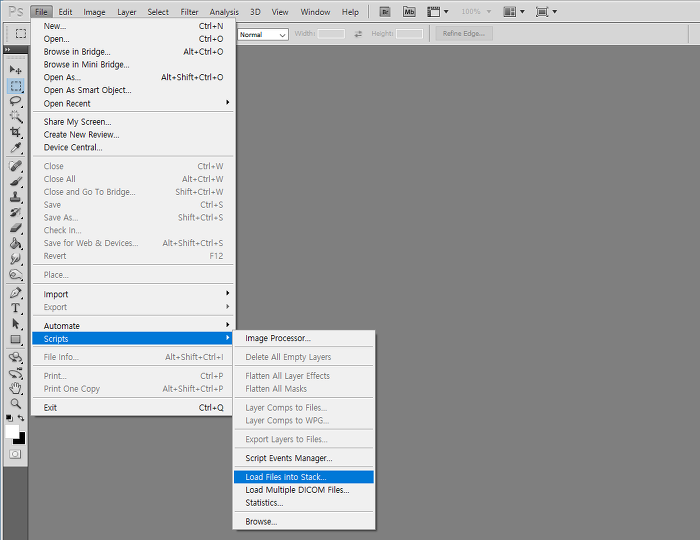Click the Width input field
The width and height of the screenshot is (700, 540).
point(331,34)
